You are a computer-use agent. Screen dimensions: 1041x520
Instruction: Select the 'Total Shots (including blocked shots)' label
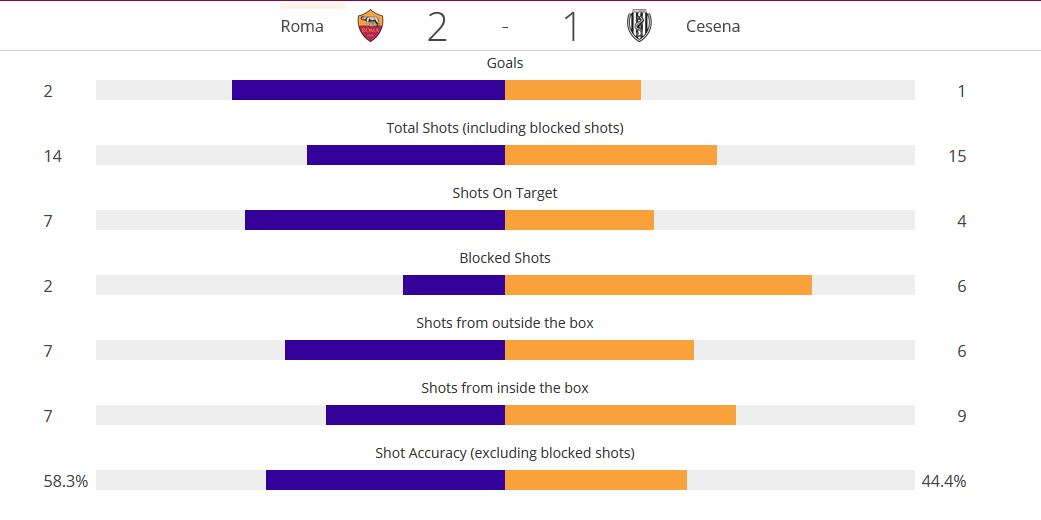tap(505, 128)
